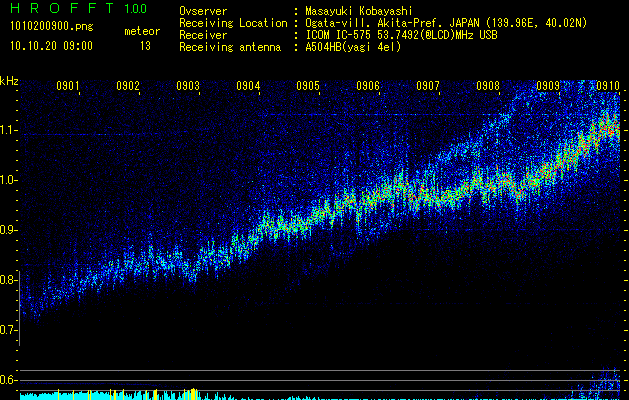This screenshot has width=629, height=400.
Task: Click the 0901 time marker
Action: (67, 85)
